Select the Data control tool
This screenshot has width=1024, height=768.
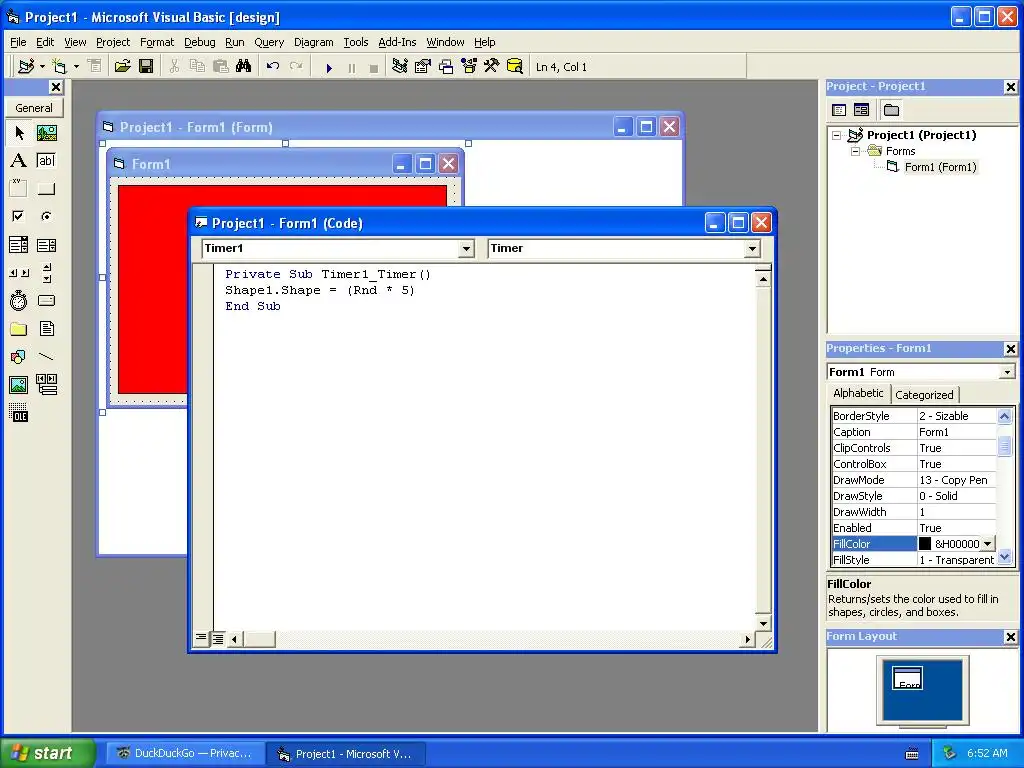(x=46, y=385)
